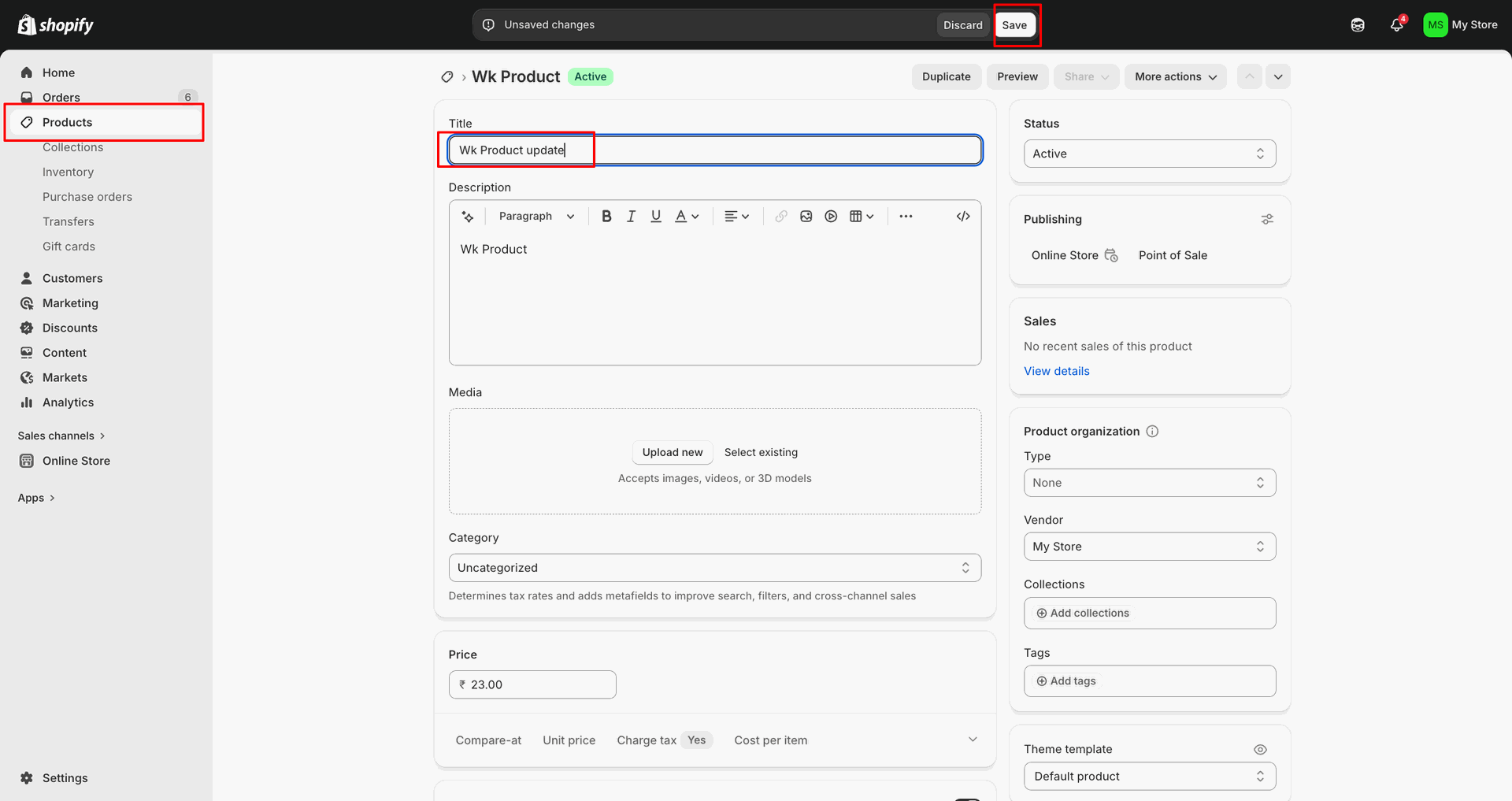Open the insert table menu

pos(862,217)
